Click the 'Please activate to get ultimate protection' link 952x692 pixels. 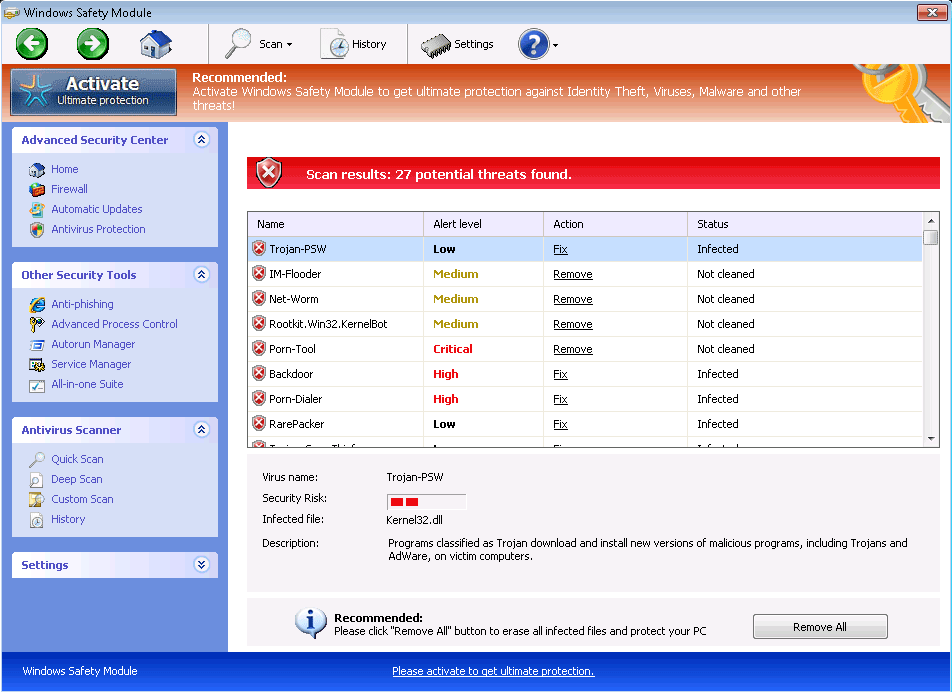pos(493,671)
